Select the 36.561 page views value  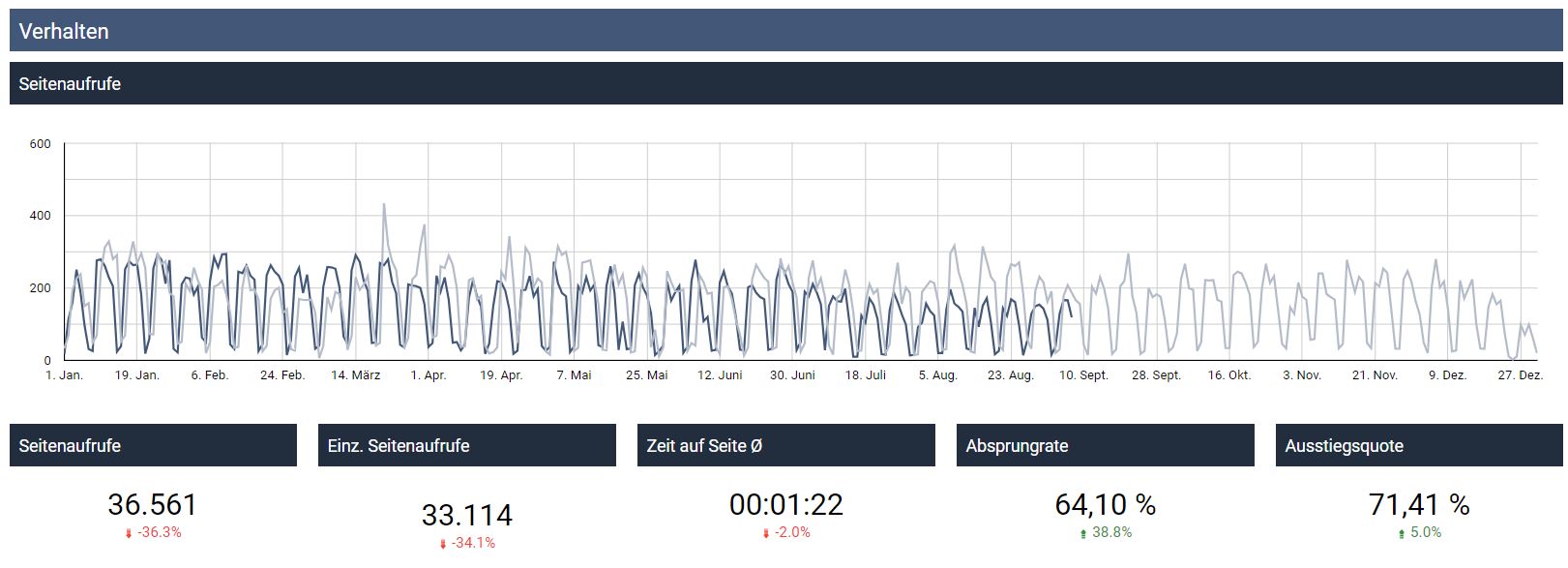(153, 505)
